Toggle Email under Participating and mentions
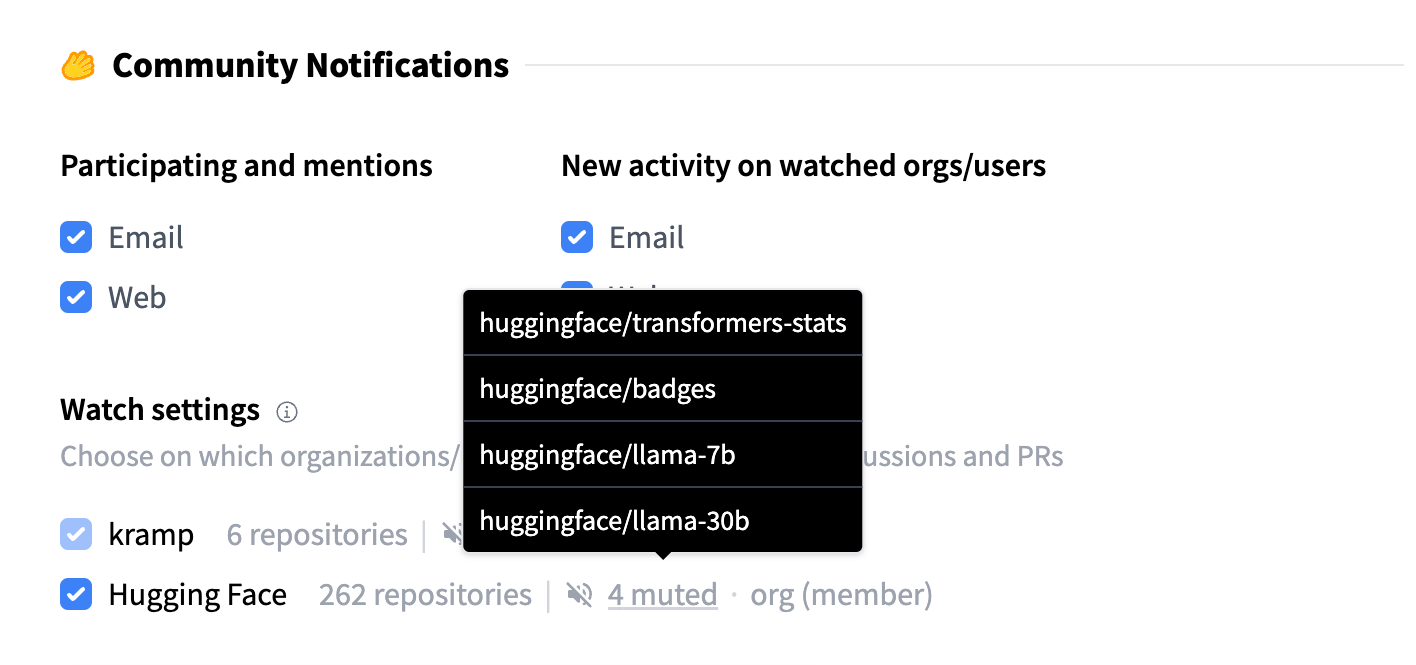The image size is (1416, 665). 76,238
